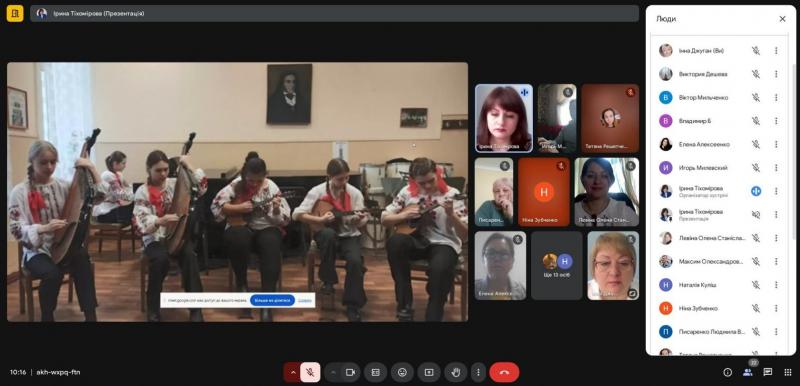Screen dimensions: 800x386
Task: Click mute icon next to Елена Алексеенко
Action: (x=756, y=144)
